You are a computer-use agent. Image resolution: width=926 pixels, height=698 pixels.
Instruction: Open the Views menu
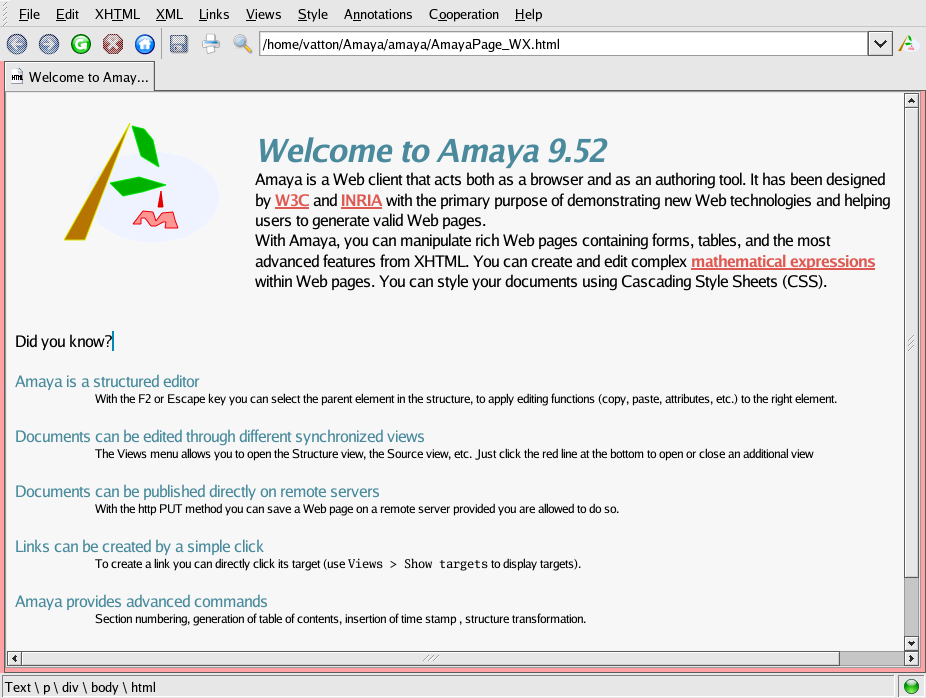(263, 14)
